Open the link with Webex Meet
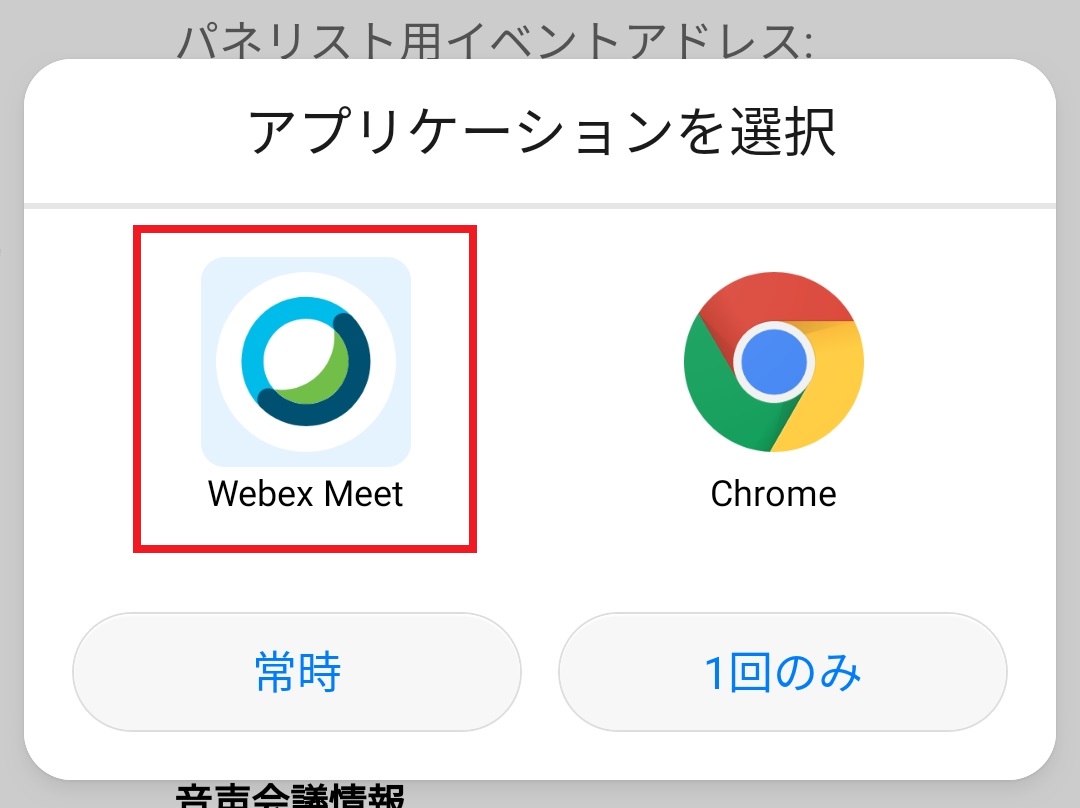The image size is (1080, 808). coord(306,390)
